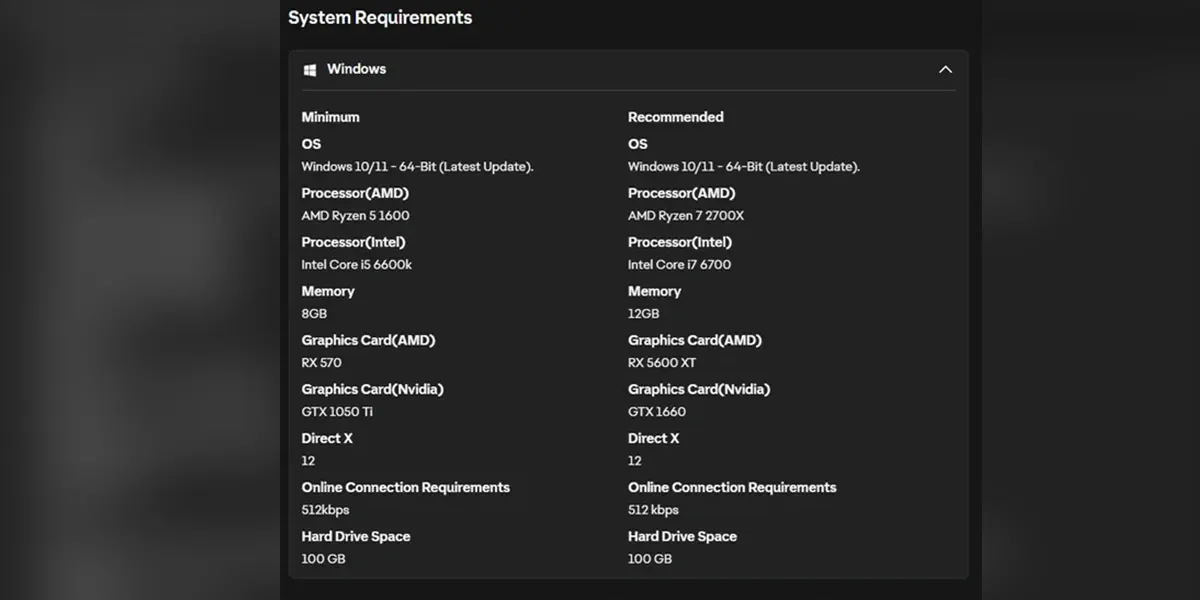Select the Recommended column heading
This screenshot has width=1200, height=600.
[x=675, y=117]
